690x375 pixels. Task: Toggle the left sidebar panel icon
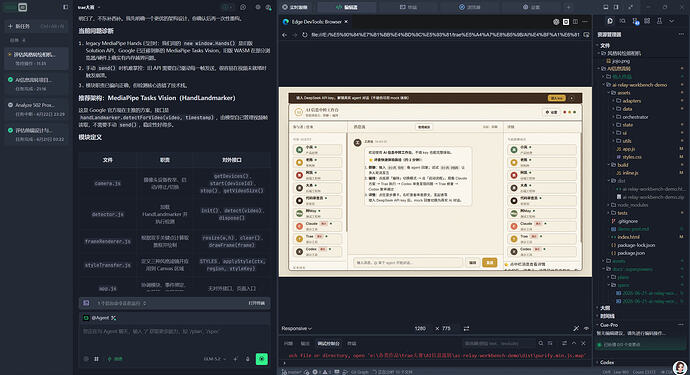tap(66, 7)
